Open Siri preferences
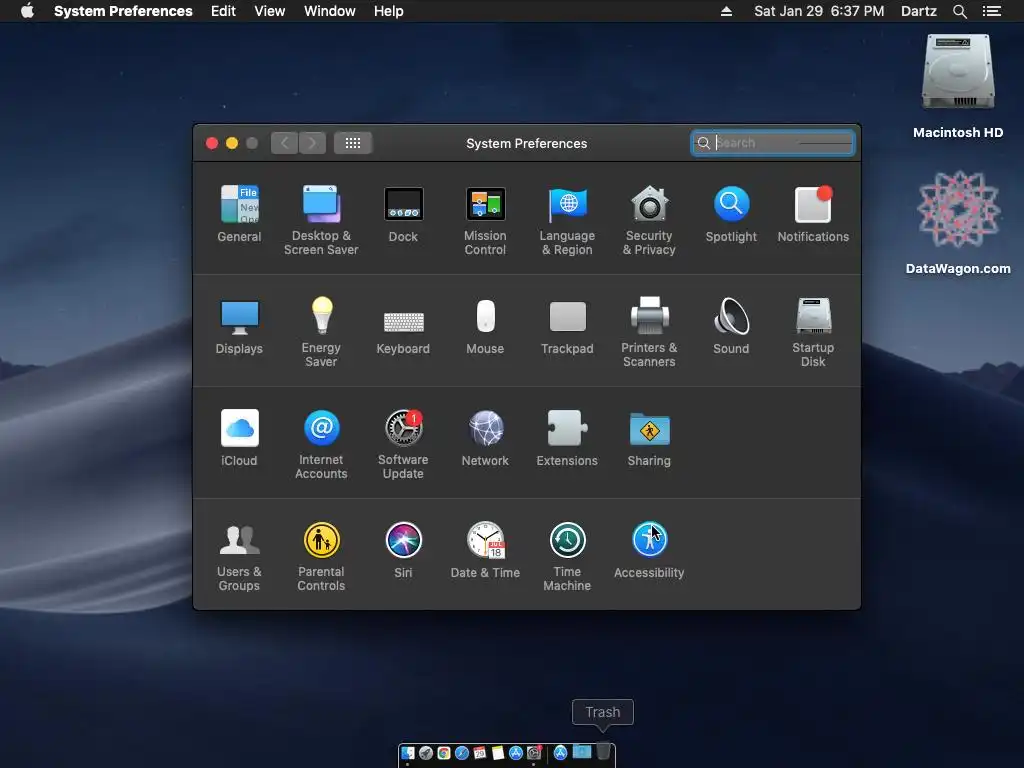This screenshot has height=768, width=1024. tap(403, 550)
